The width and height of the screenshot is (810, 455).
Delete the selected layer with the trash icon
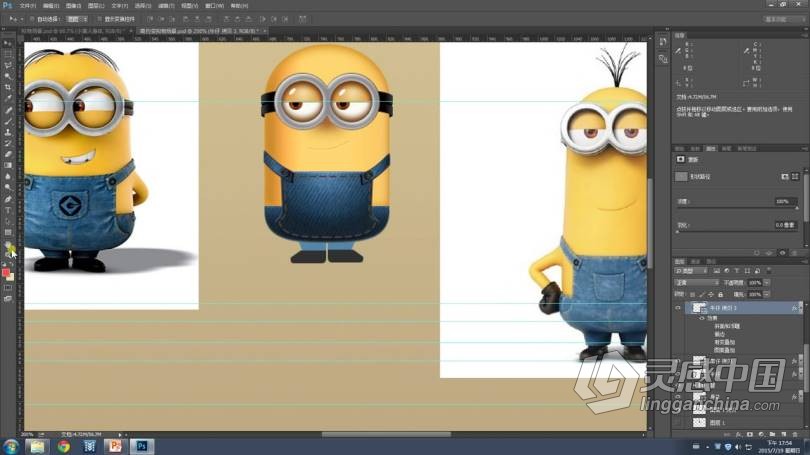[x=796, y=435]
